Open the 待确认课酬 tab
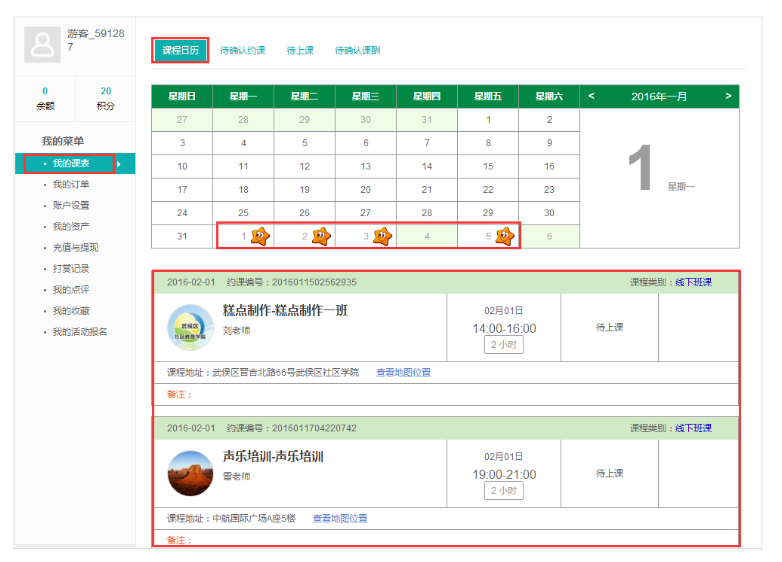 tap(357, 50)
